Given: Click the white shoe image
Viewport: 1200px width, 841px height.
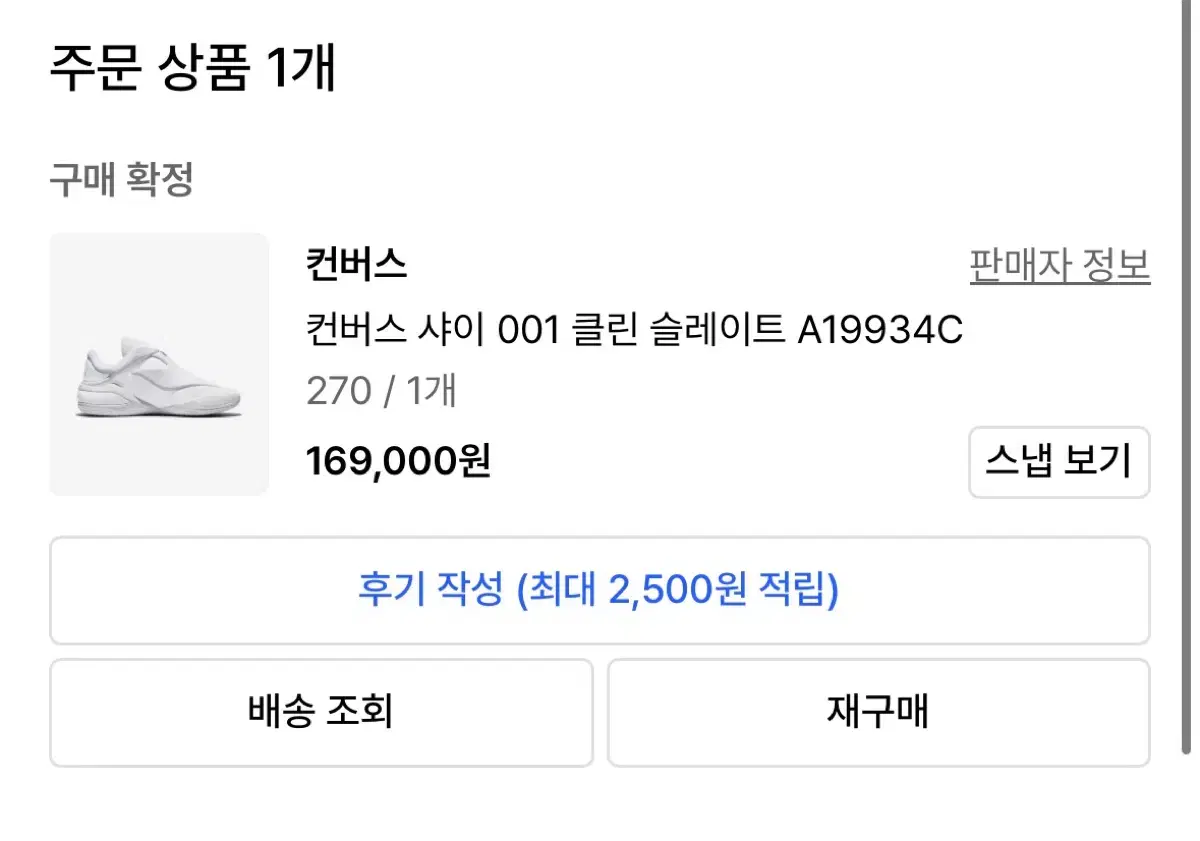Looking at the screenshot, I should [159, 381].
